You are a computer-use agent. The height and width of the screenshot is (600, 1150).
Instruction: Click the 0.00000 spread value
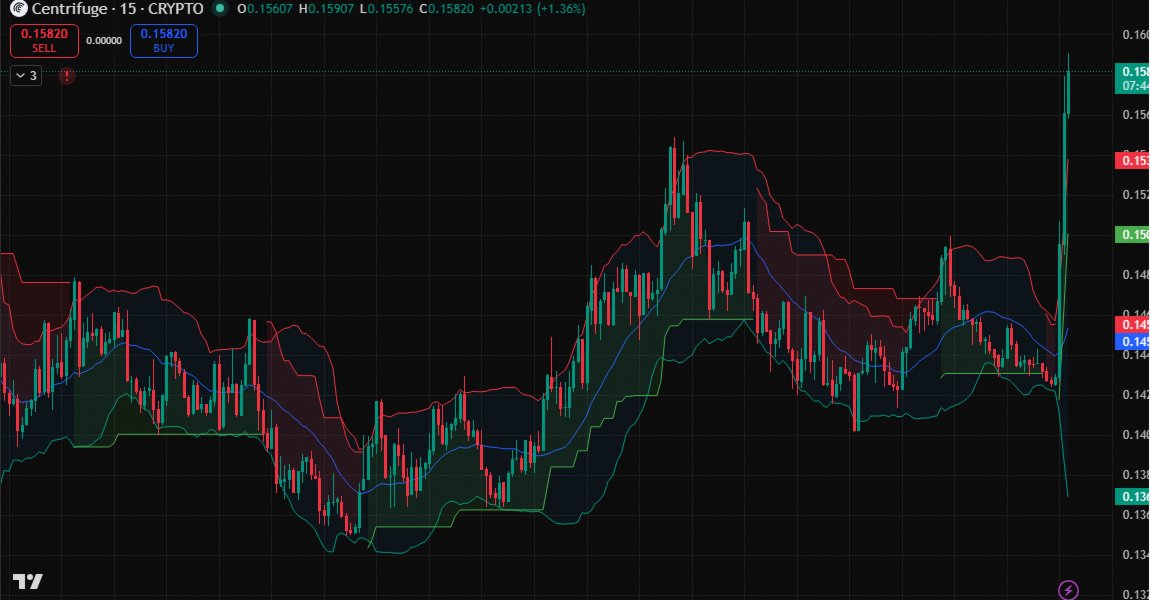coord(104,41)
